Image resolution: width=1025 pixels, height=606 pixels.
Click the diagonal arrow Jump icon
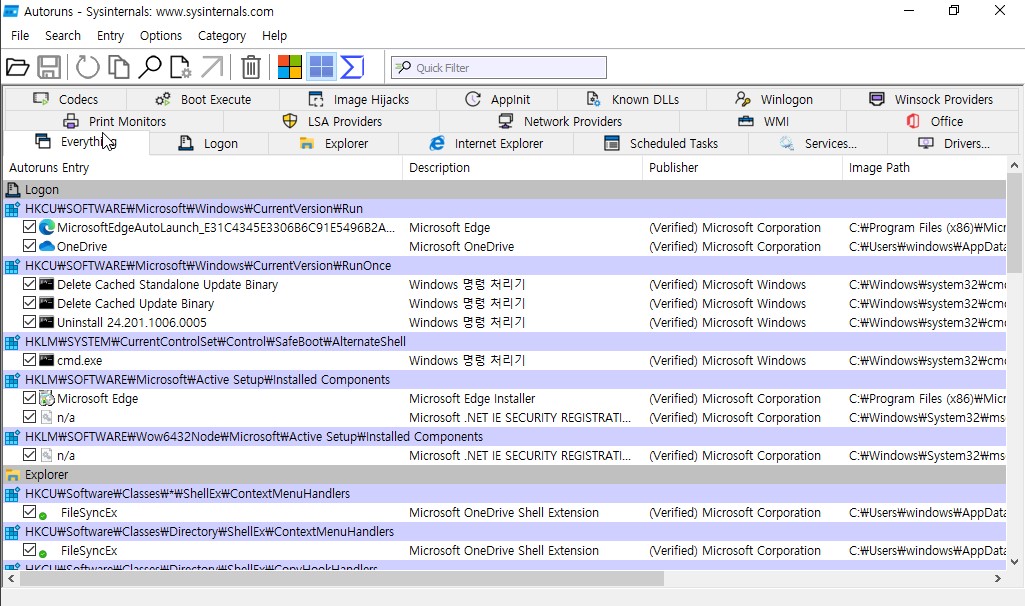pyautogui.click(x=212, y=67)
